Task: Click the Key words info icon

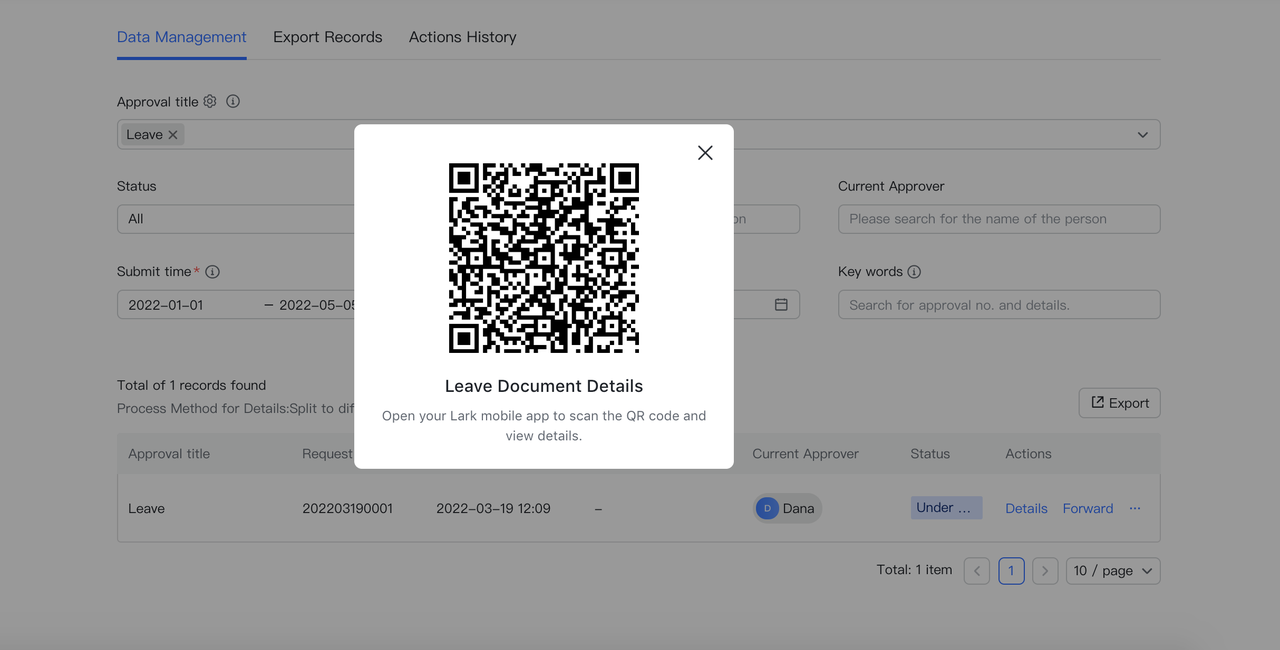Action: coord(914,272)
